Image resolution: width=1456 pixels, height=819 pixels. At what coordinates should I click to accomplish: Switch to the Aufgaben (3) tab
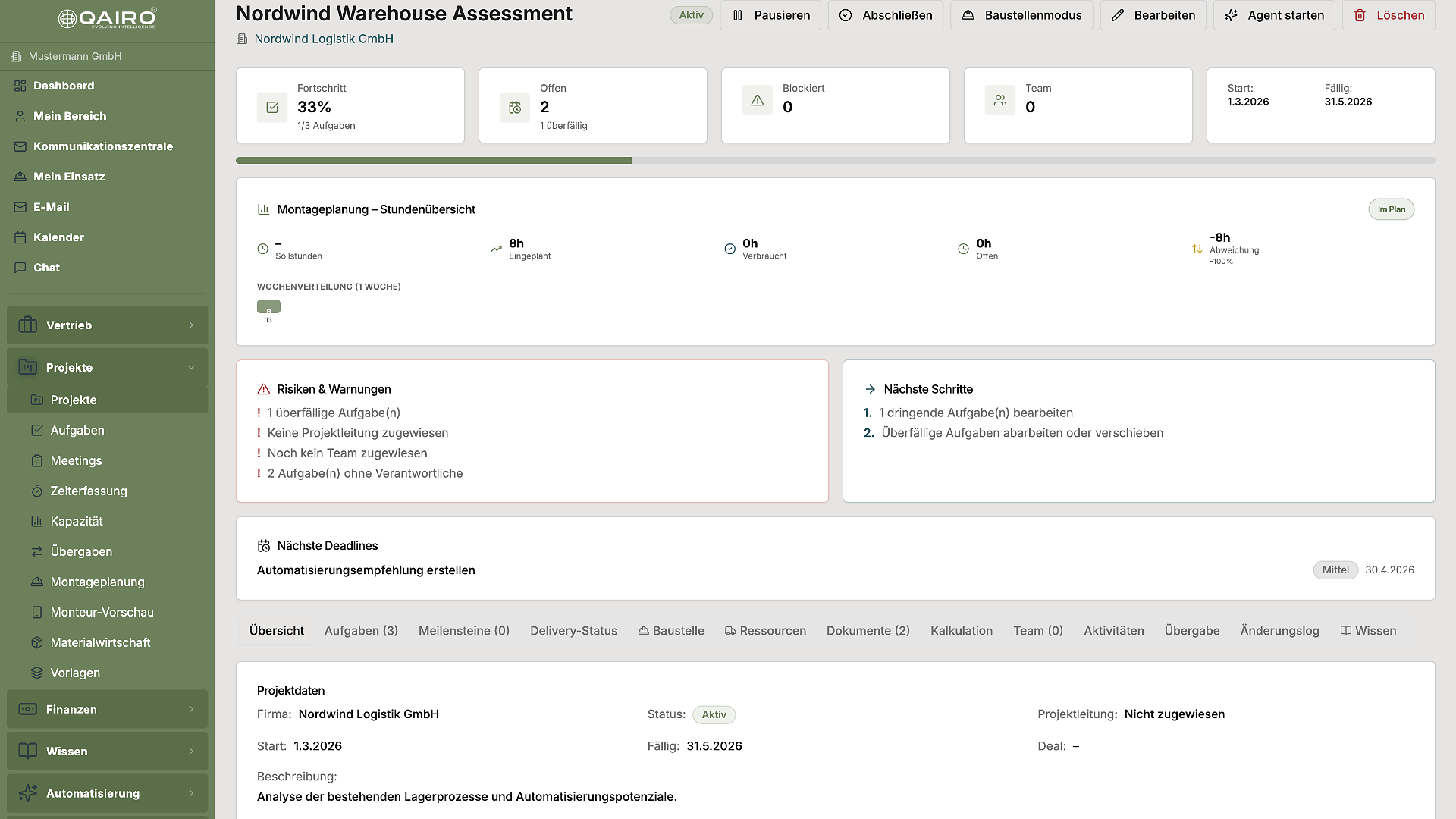click(361, 630)
